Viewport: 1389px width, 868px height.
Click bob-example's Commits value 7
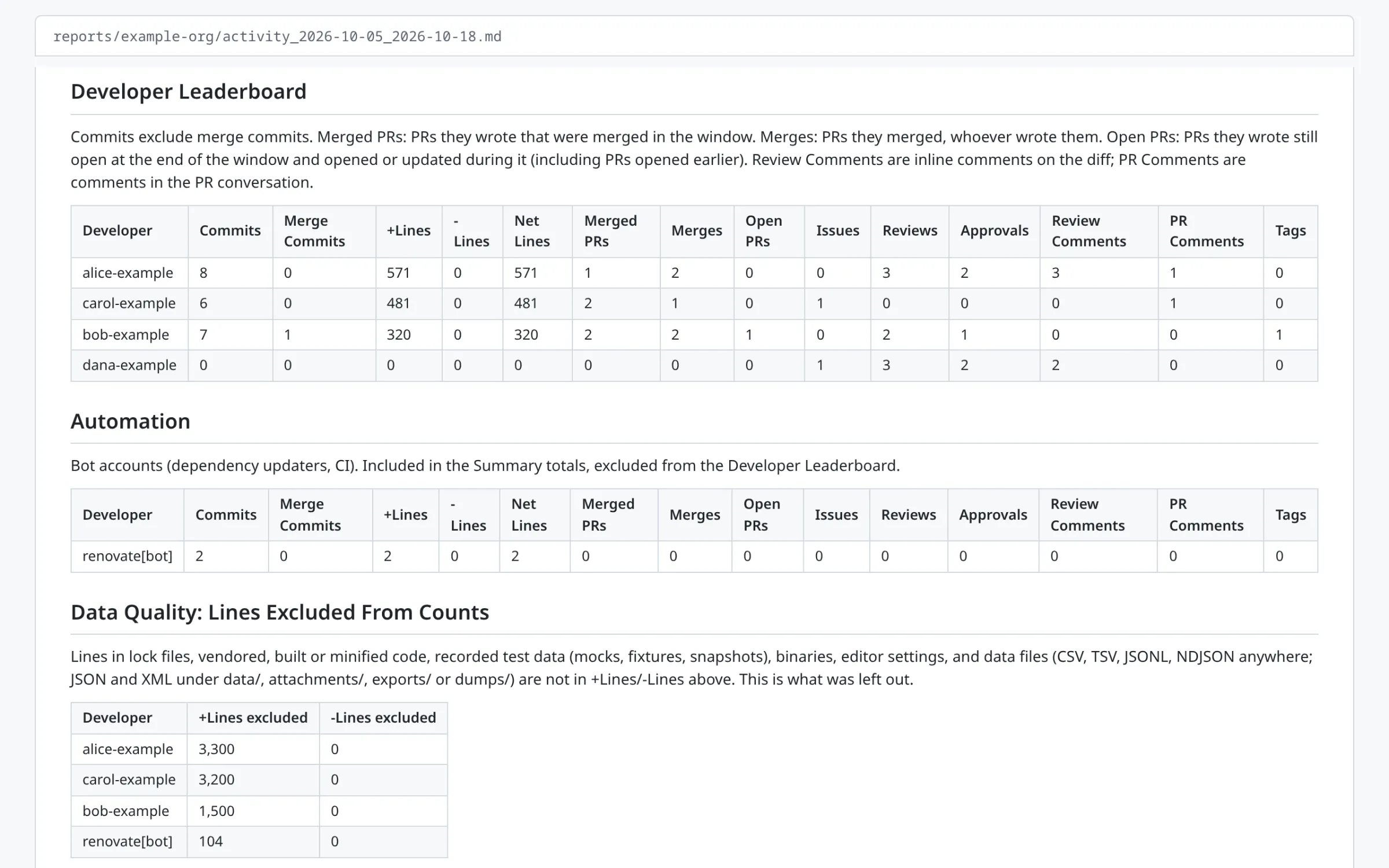point(203,334)
